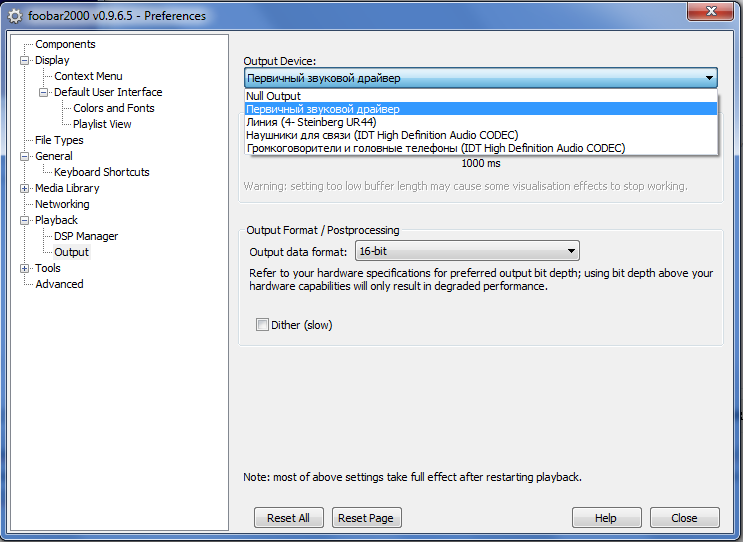
Task: Select Display in the preferences tree
Action: click(52, 60)
